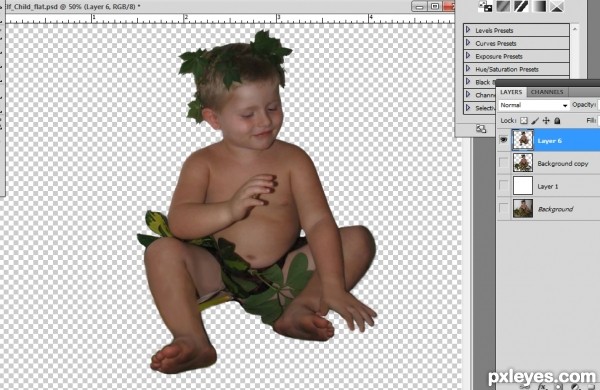Click the horizontal ruler at mark 2
600x390 pixels.
coord(185,18)
